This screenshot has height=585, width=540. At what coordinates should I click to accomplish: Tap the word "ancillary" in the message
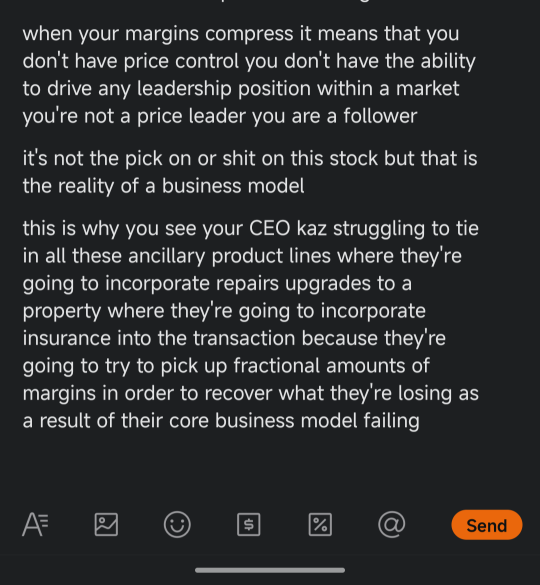pos(166,256)
